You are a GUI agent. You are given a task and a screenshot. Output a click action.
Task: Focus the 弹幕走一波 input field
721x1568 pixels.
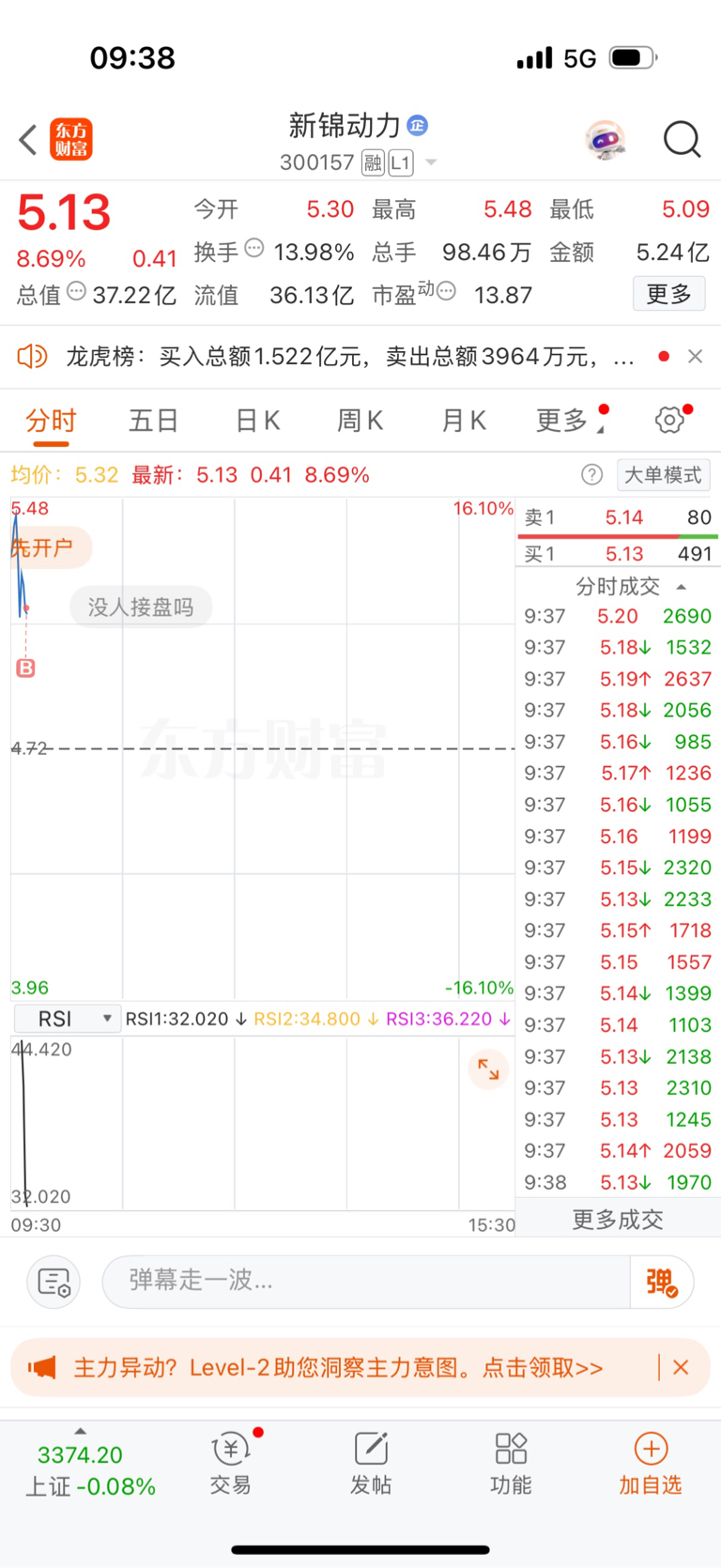pos(366,1281)
